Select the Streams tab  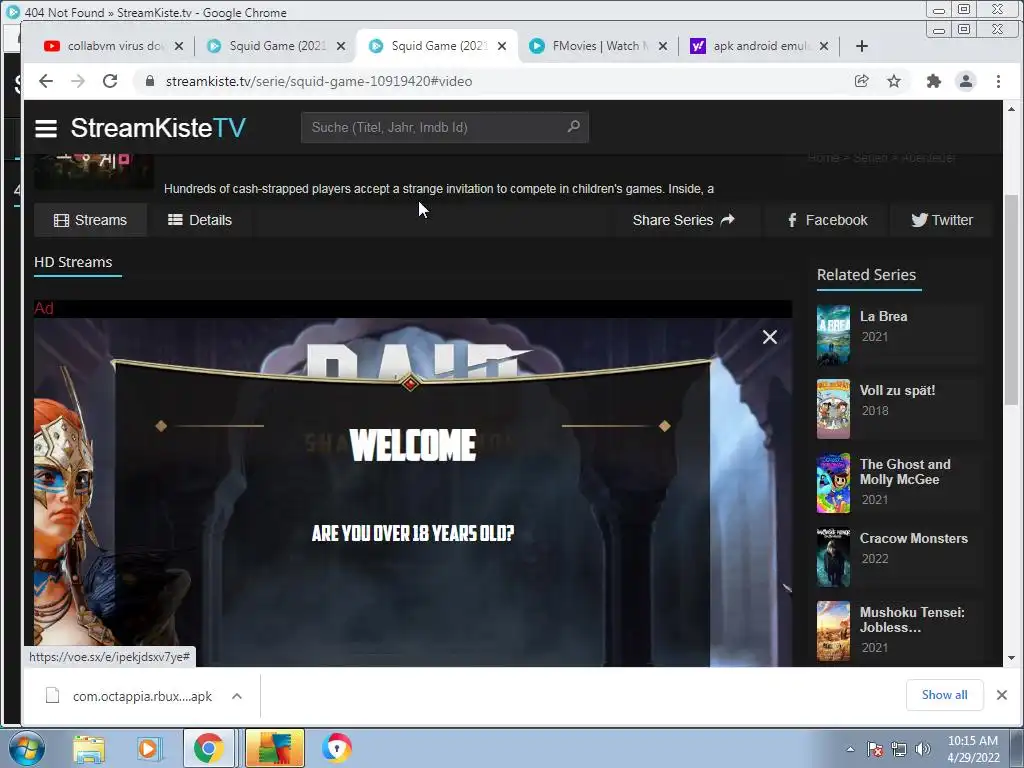click(x=90, y=220)
